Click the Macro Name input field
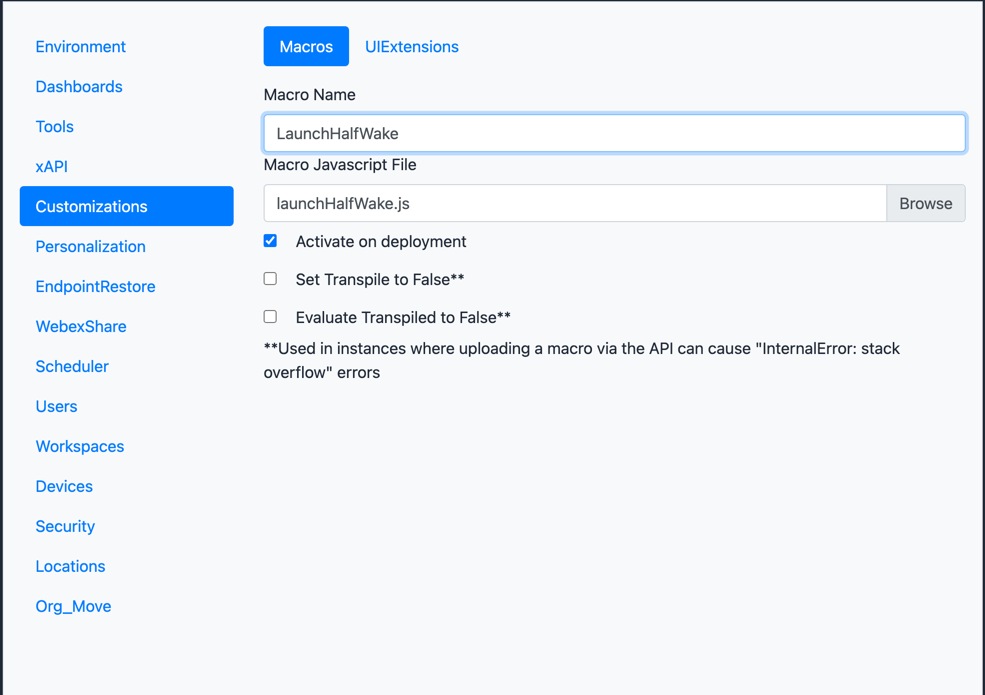Screen dimensions: 985x695 pyautogui.click(x=614, y=134)
